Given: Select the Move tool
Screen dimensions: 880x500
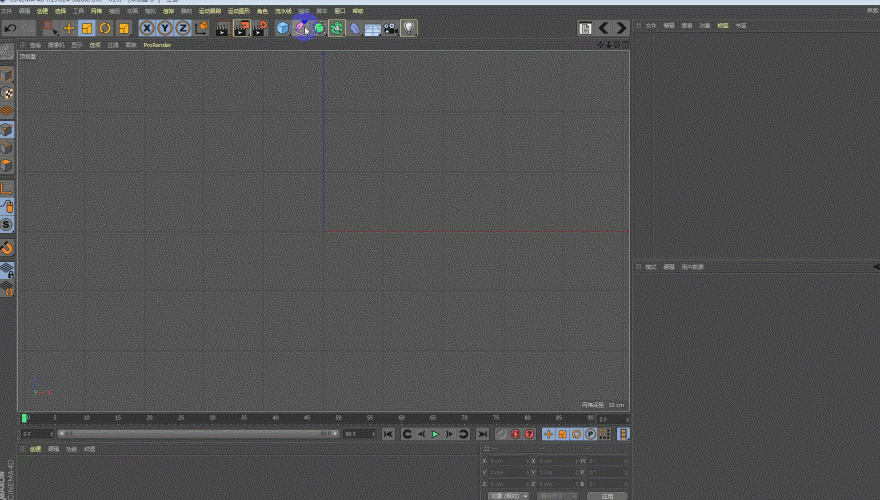Looking at the screenshot, I should click(69, 28).
